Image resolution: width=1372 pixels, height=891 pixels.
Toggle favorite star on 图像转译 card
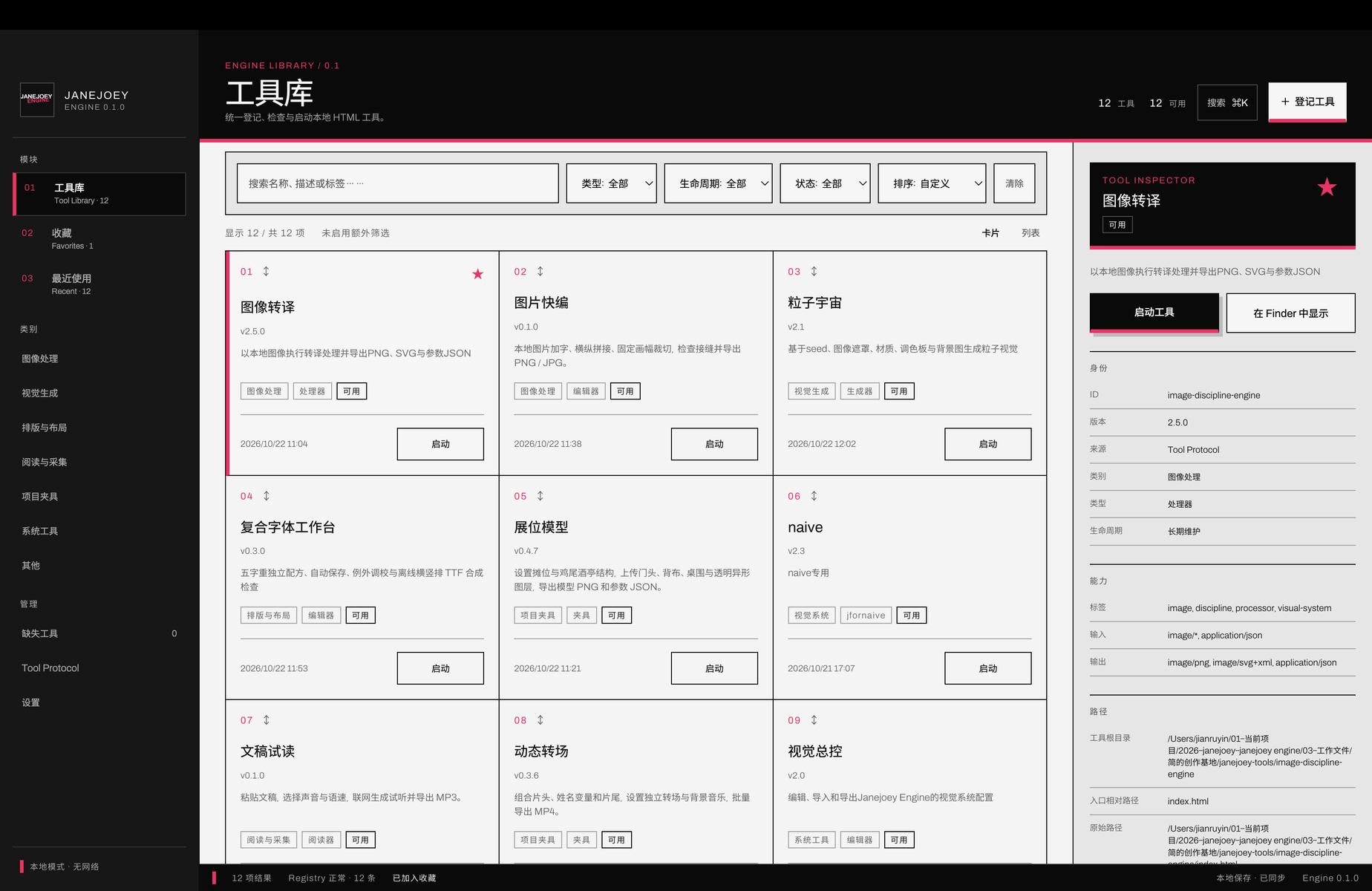(x=477, y=274)
